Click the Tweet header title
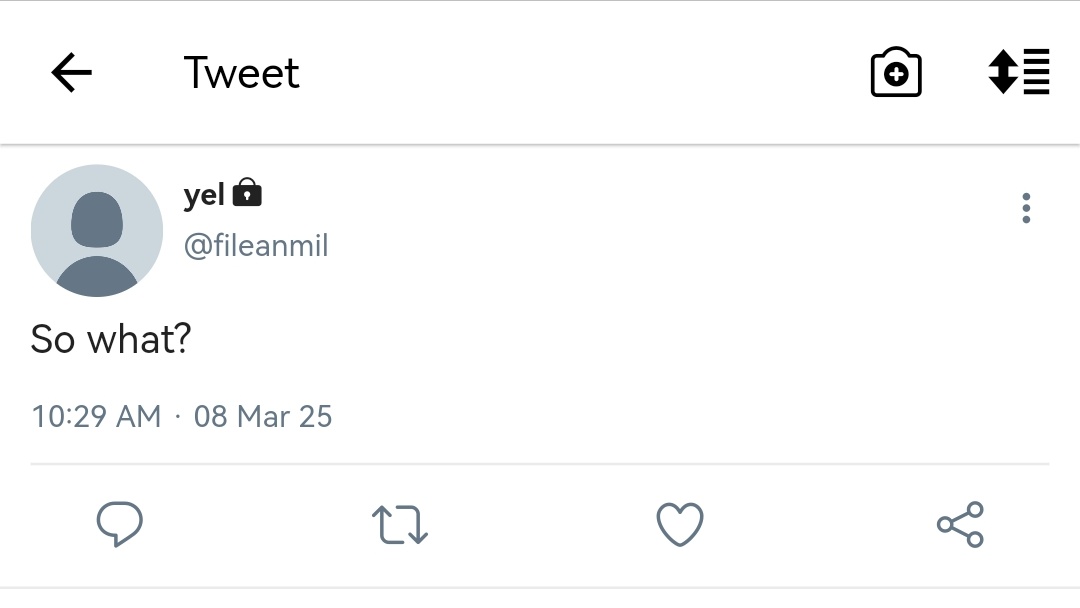 tap(242, 72)
